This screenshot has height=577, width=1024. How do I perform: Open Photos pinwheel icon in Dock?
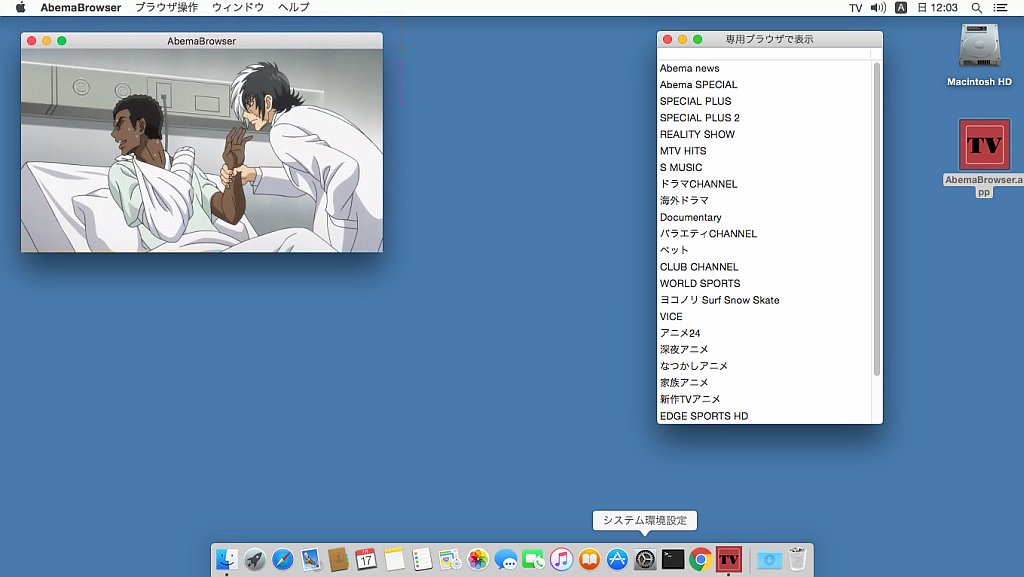tap(478, 559)
